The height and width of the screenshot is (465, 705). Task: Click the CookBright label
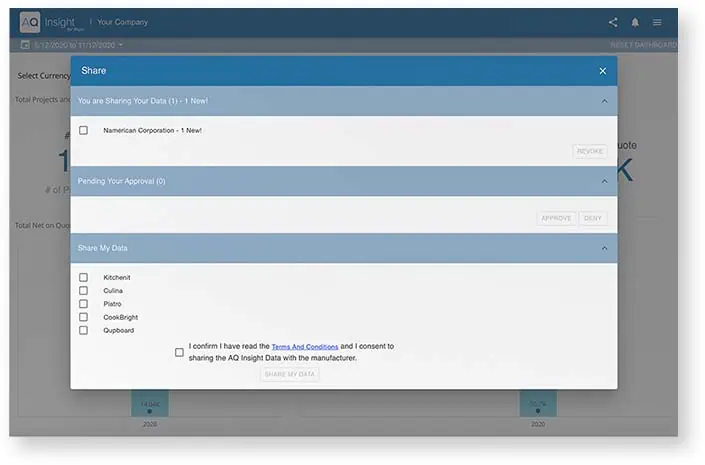pos(120,317)
